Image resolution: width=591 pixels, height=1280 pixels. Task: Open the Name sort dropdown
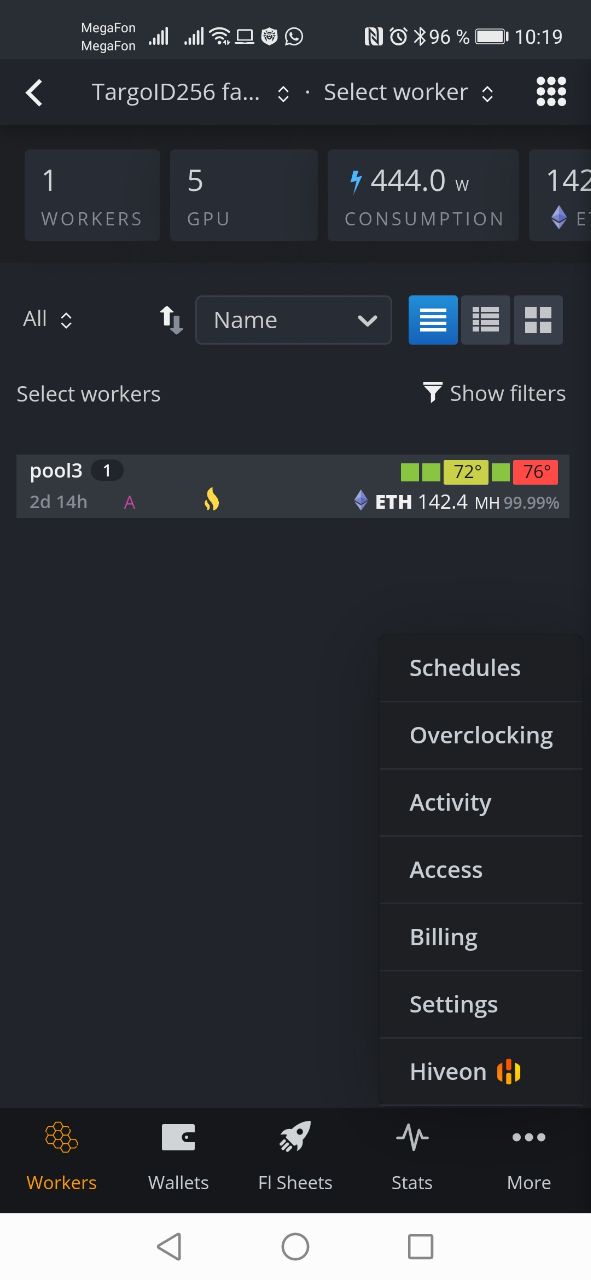click(x=294, y=320)
